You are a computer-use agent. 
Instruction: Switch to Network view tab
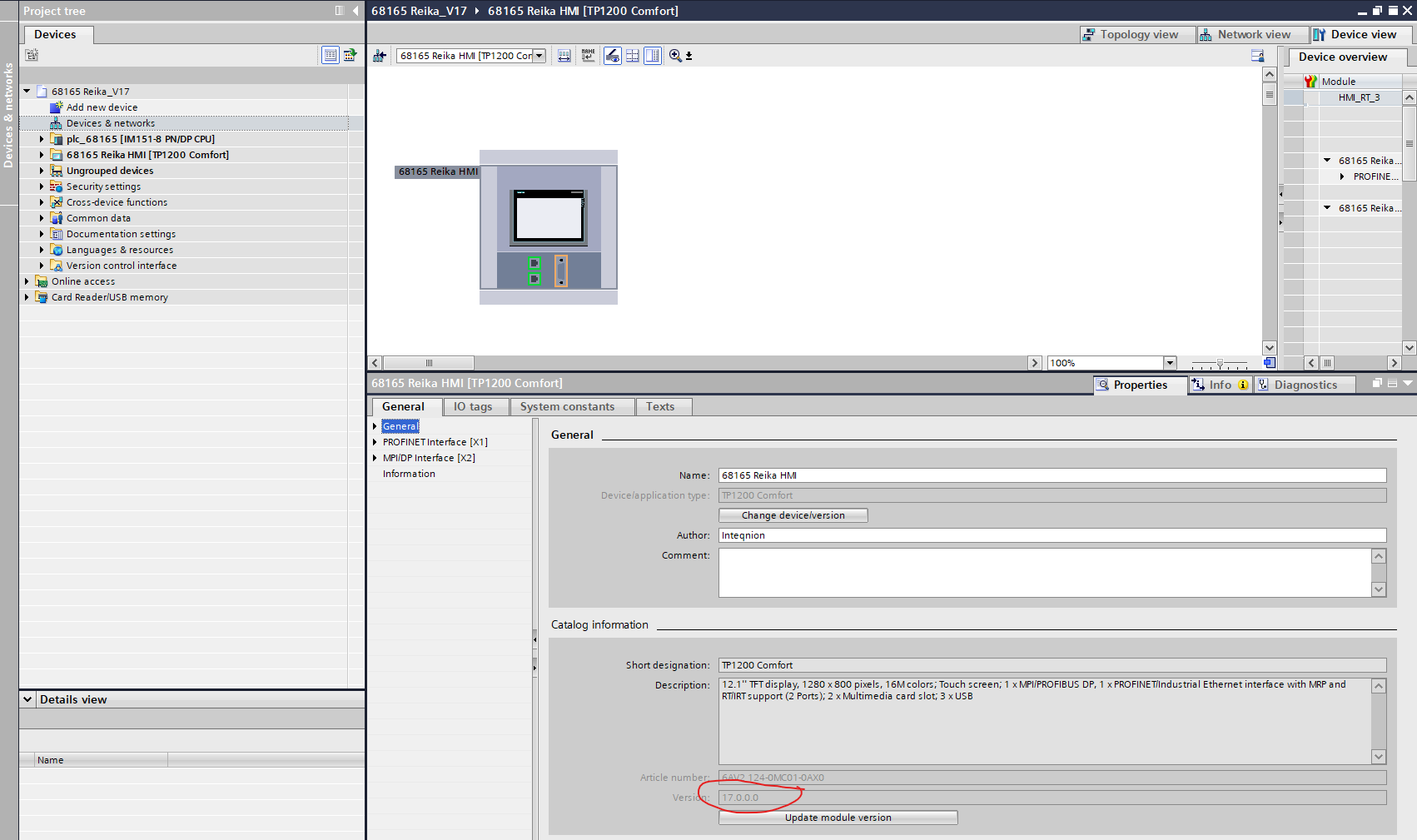pos(1245,34)
